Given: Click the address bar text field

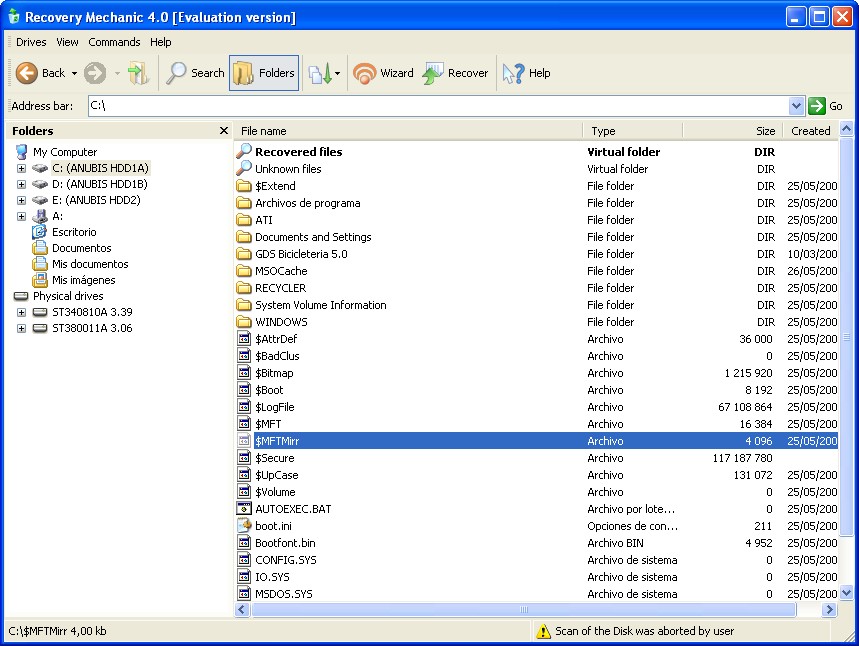Looking at the screenshot, I should [x=438, y=106].
